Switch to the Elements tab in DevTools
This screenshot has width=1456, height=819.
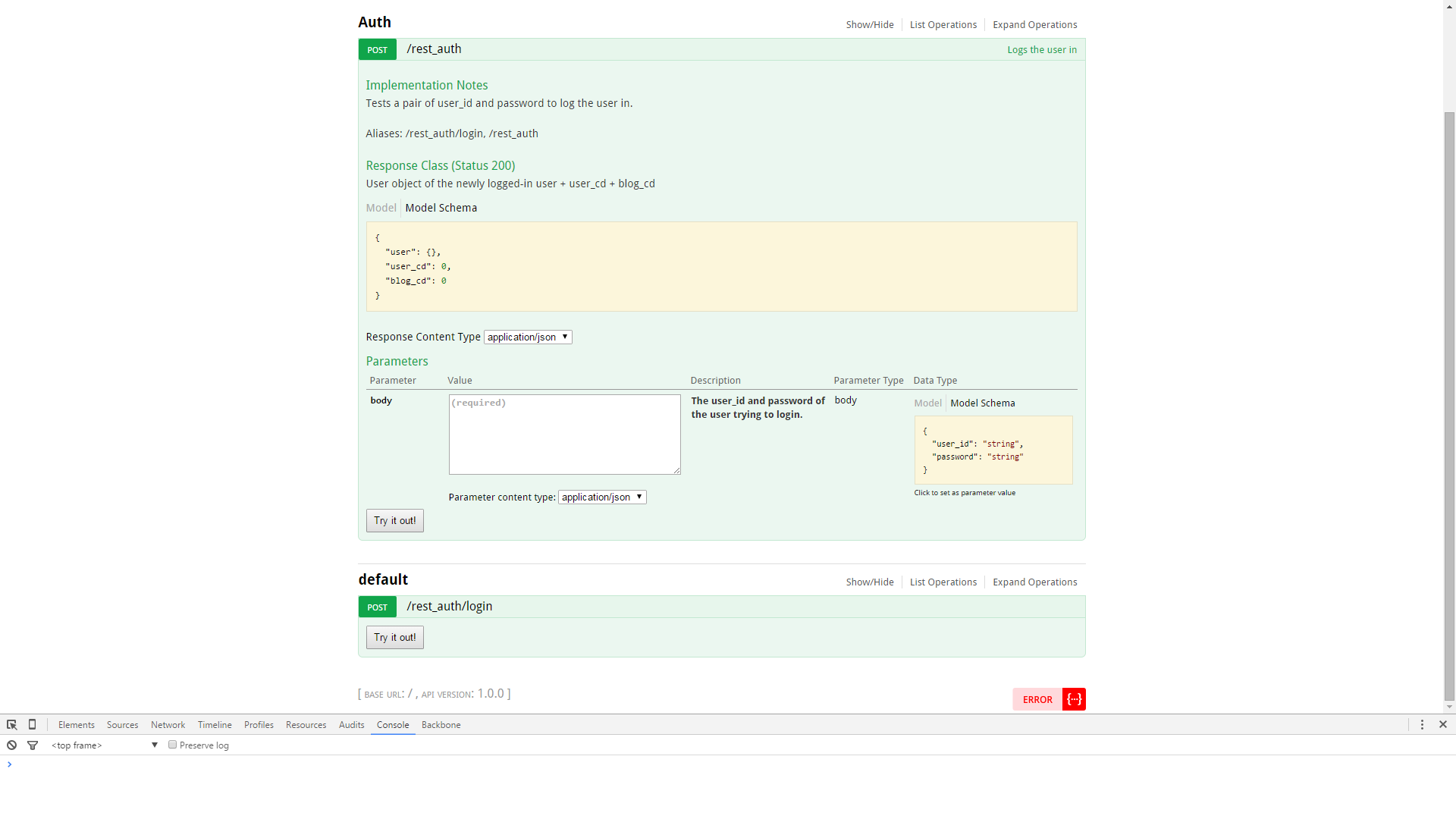(77, 725)
